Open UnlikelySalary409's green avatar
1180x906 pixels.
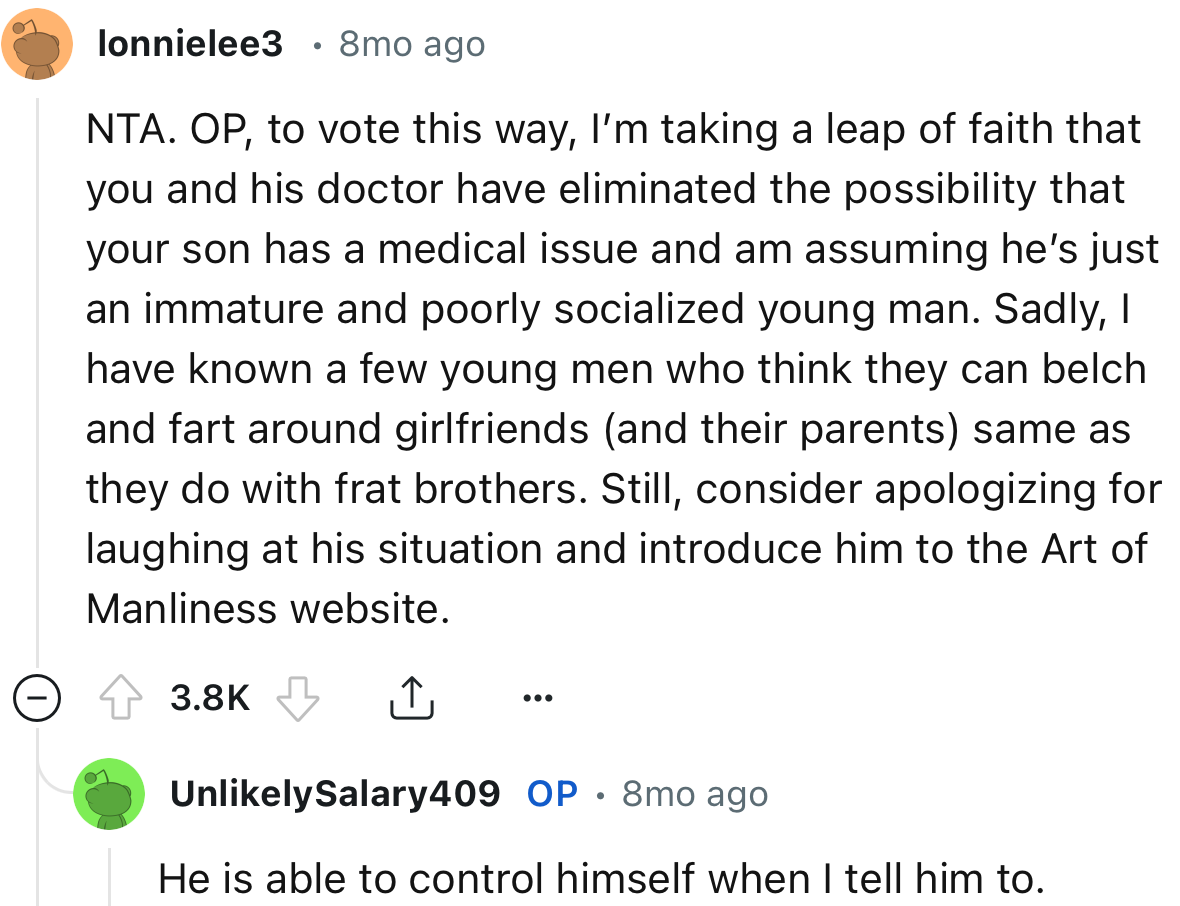click(110, 794)
